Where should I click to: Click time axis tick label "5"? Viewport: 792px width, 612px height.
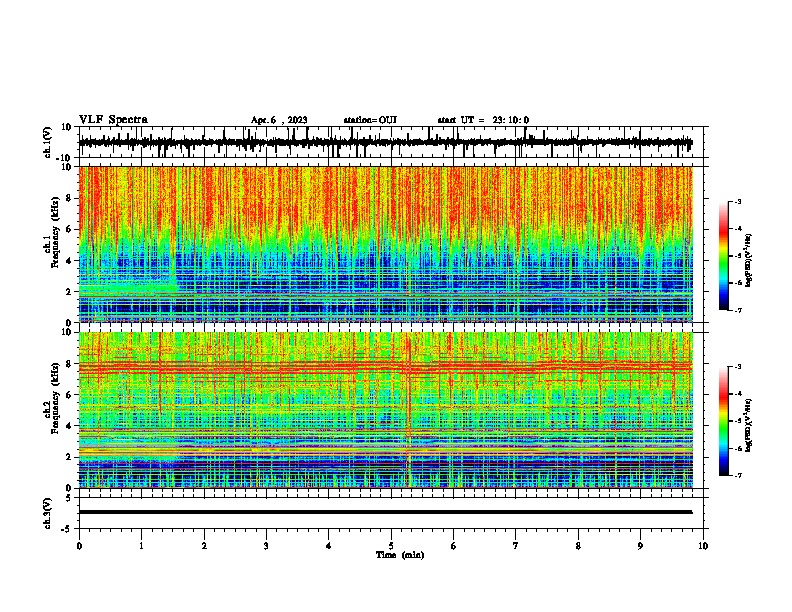click(x=391, y=546)
